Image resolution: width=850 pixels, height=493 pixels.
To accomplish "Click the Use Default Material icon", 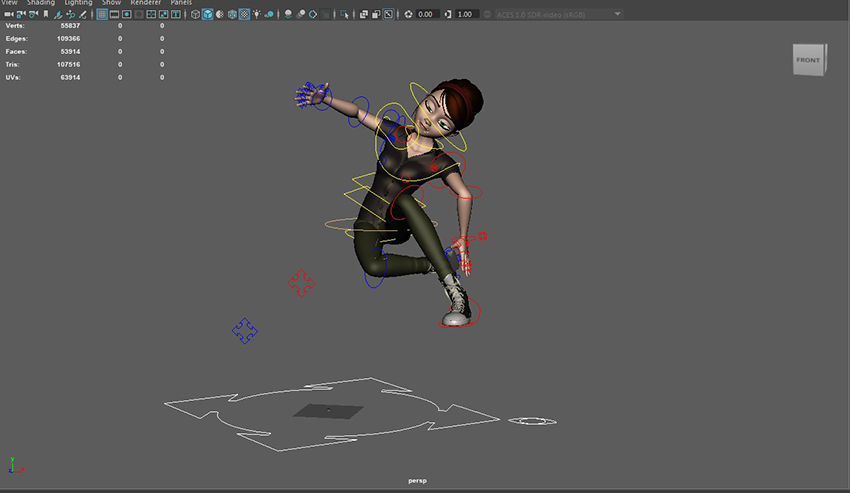I will click(220, 15).
